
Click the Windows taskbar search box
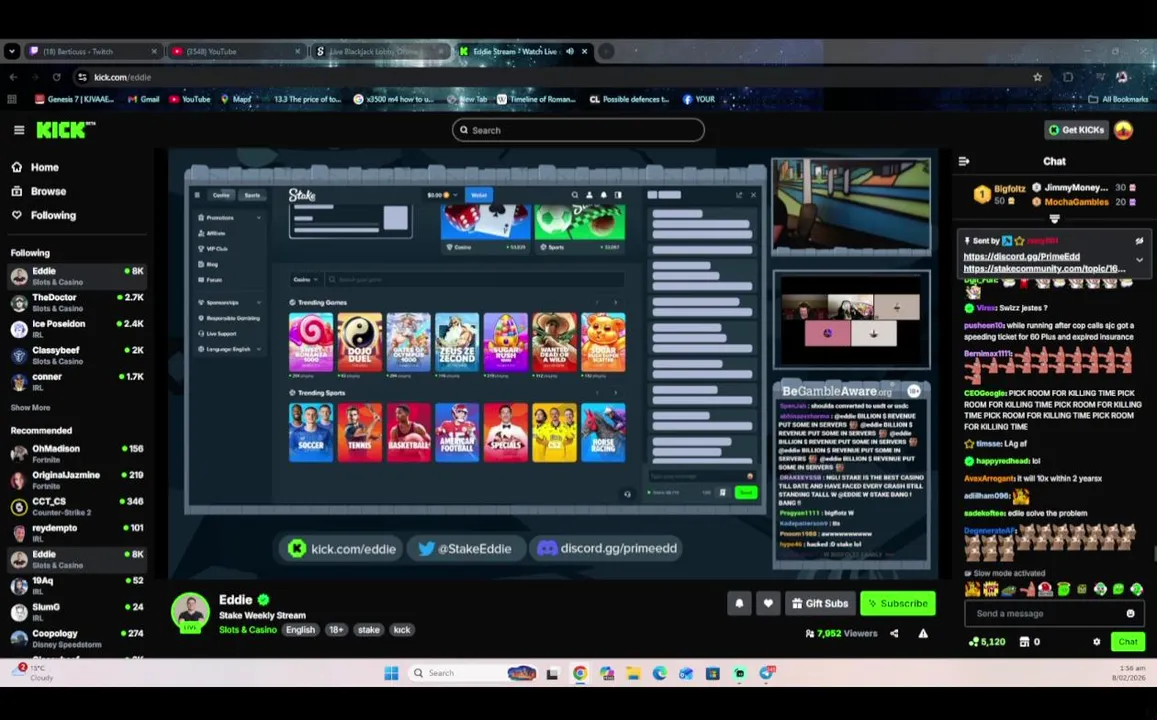pyautogui.click(x=472, y=673)
